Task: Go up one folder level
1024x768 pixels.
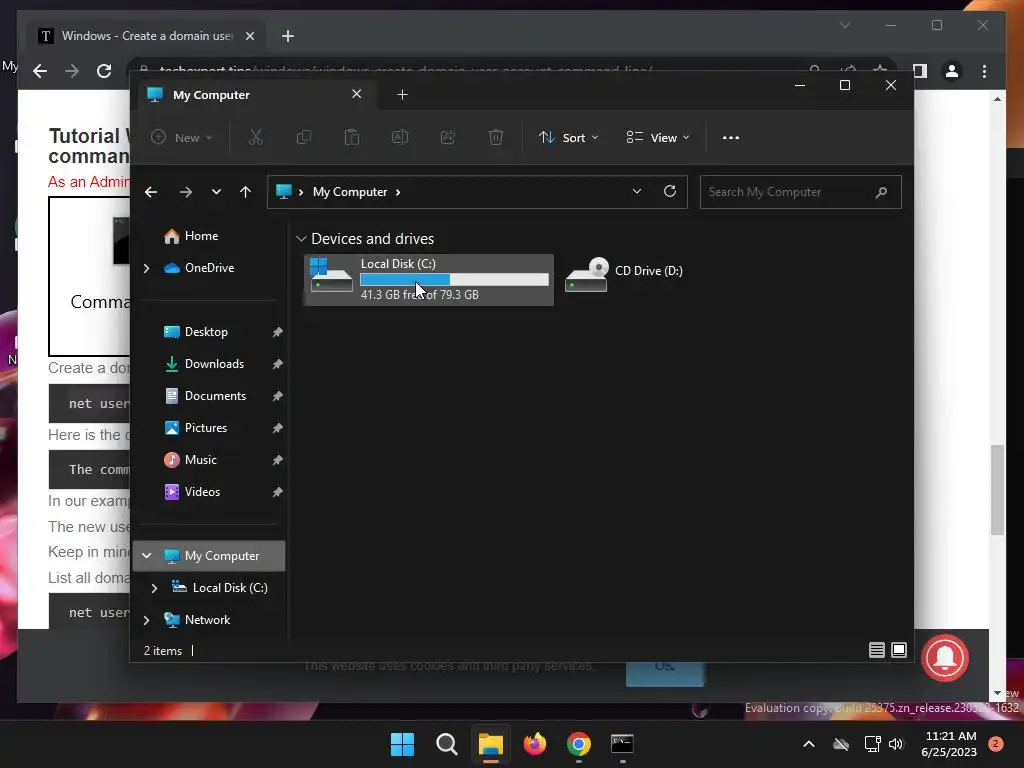Action: [245, 192]
